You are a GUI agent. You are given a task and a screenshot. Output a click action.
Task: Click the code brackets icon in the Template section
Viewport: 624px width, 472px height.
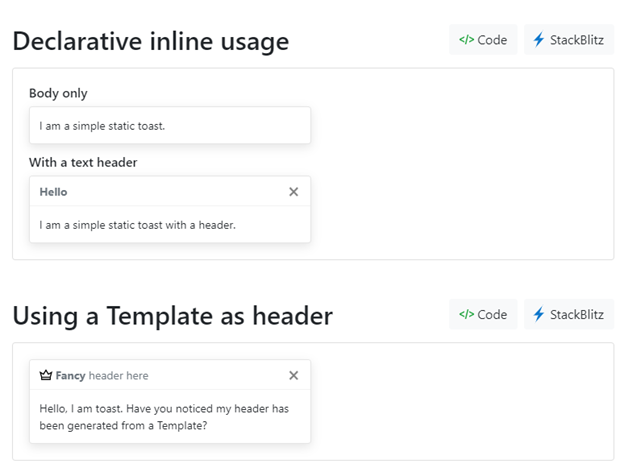point(466,314)
